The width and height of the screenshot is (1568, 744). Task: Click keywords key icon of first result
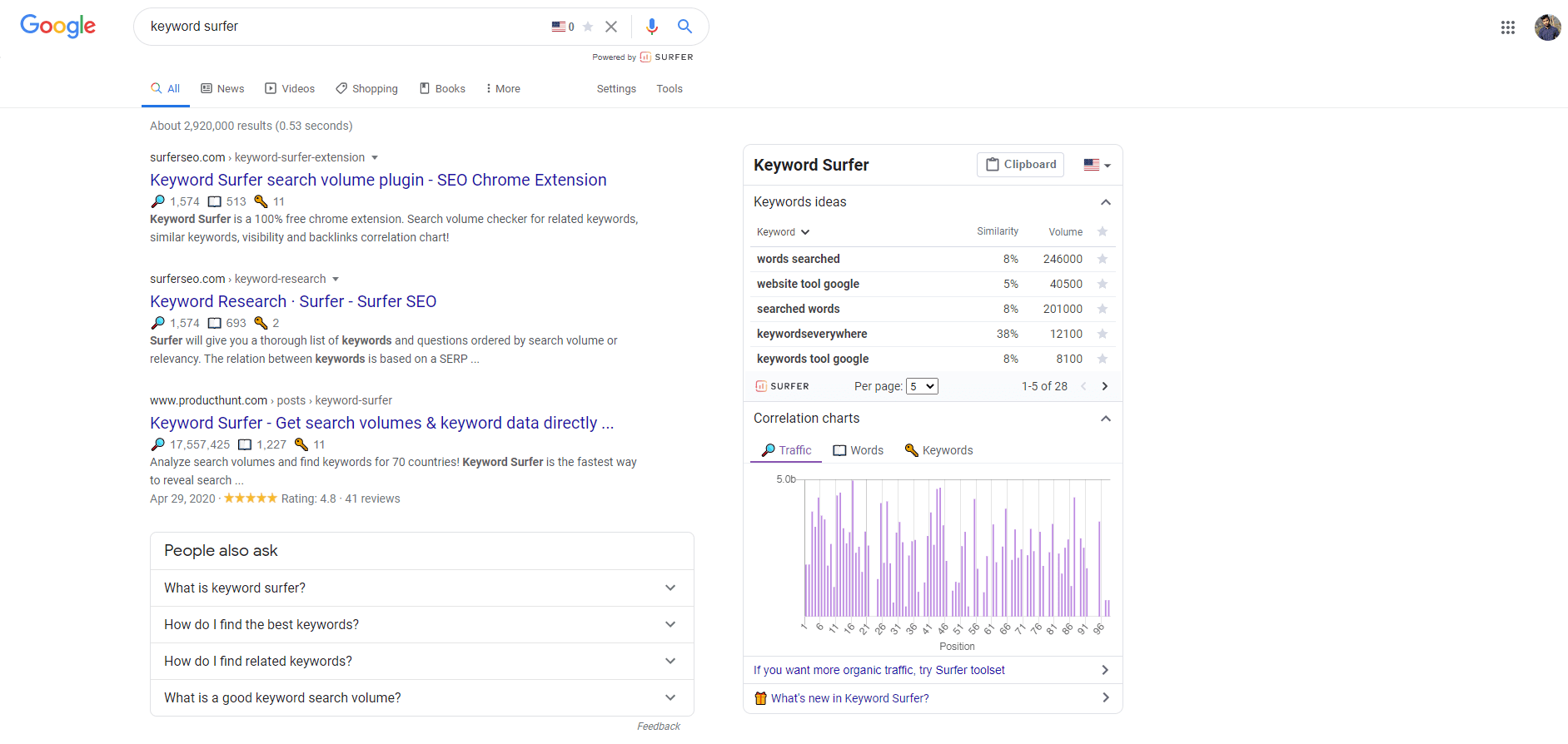click(x=261, y=201)
